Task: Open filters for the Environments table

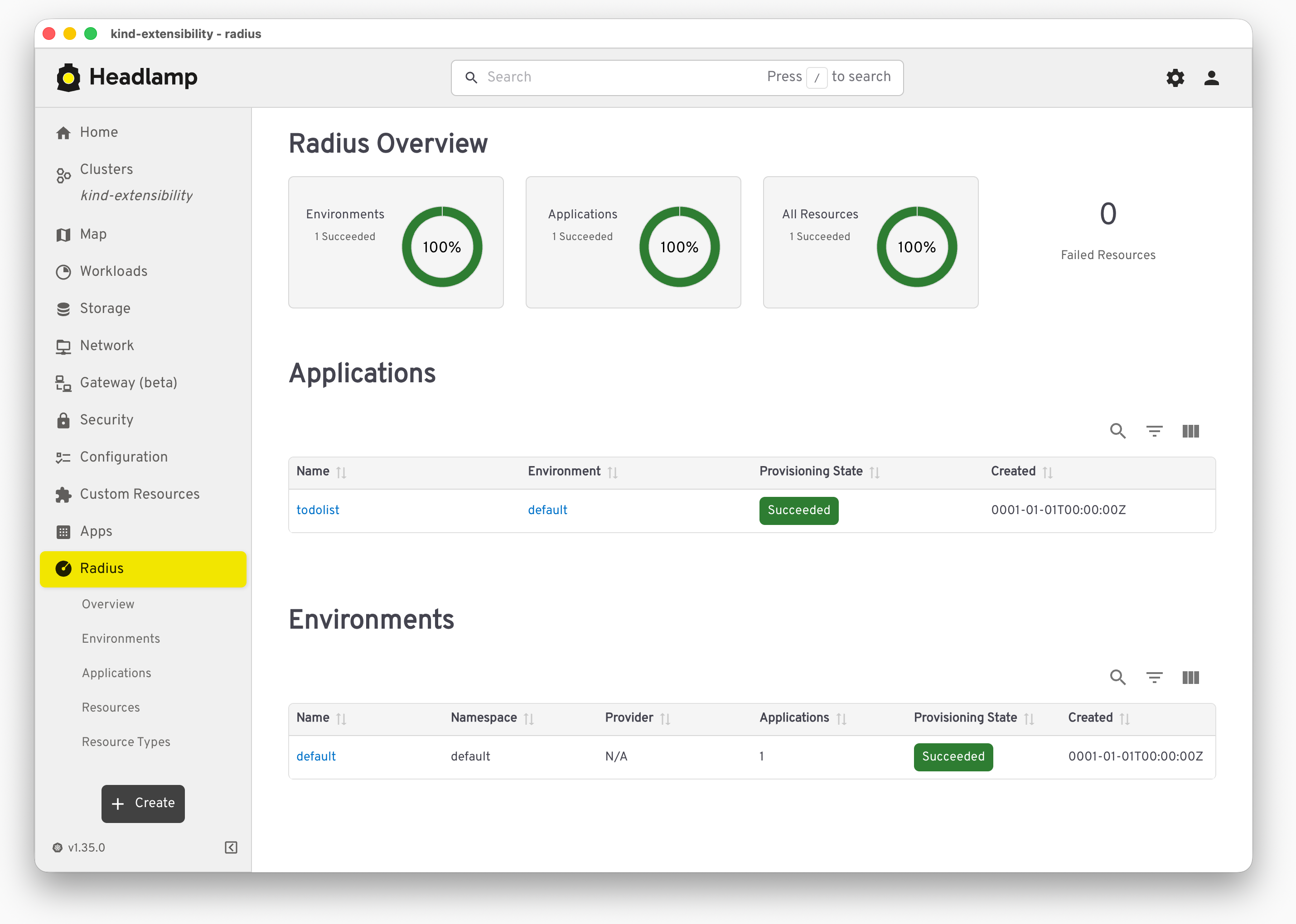Action: coord(1154,678)
